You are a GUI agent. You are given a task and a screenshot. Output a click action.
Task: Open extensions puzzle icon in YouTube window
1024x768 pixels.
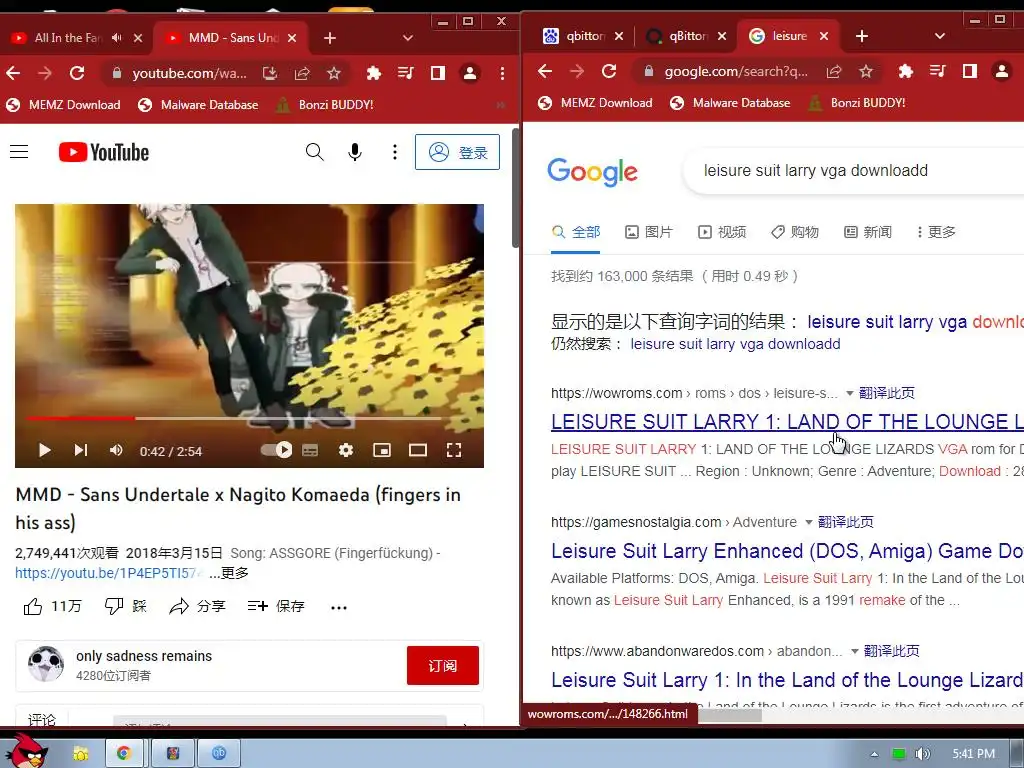click(374, 73)
